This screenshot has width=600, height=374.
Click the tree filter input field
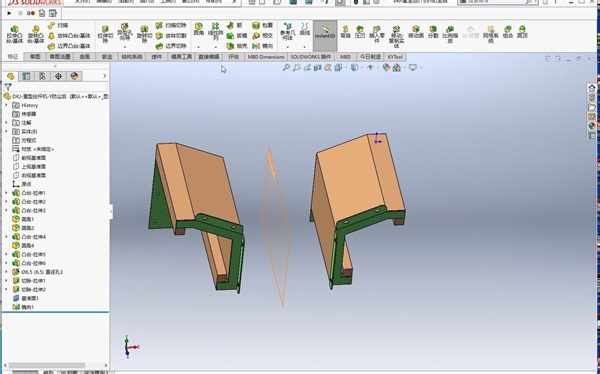(x=60, y=87)
